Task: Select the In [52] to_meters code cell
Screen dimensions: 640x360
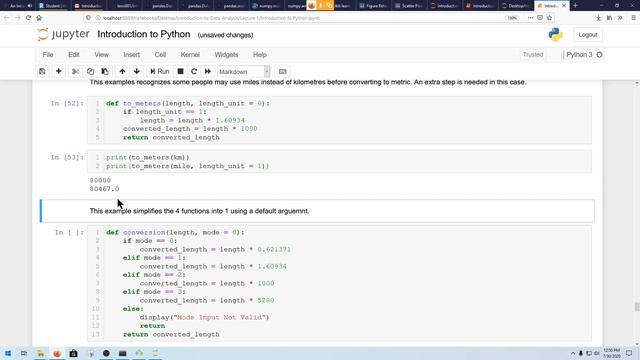Action: pos(339,120)
